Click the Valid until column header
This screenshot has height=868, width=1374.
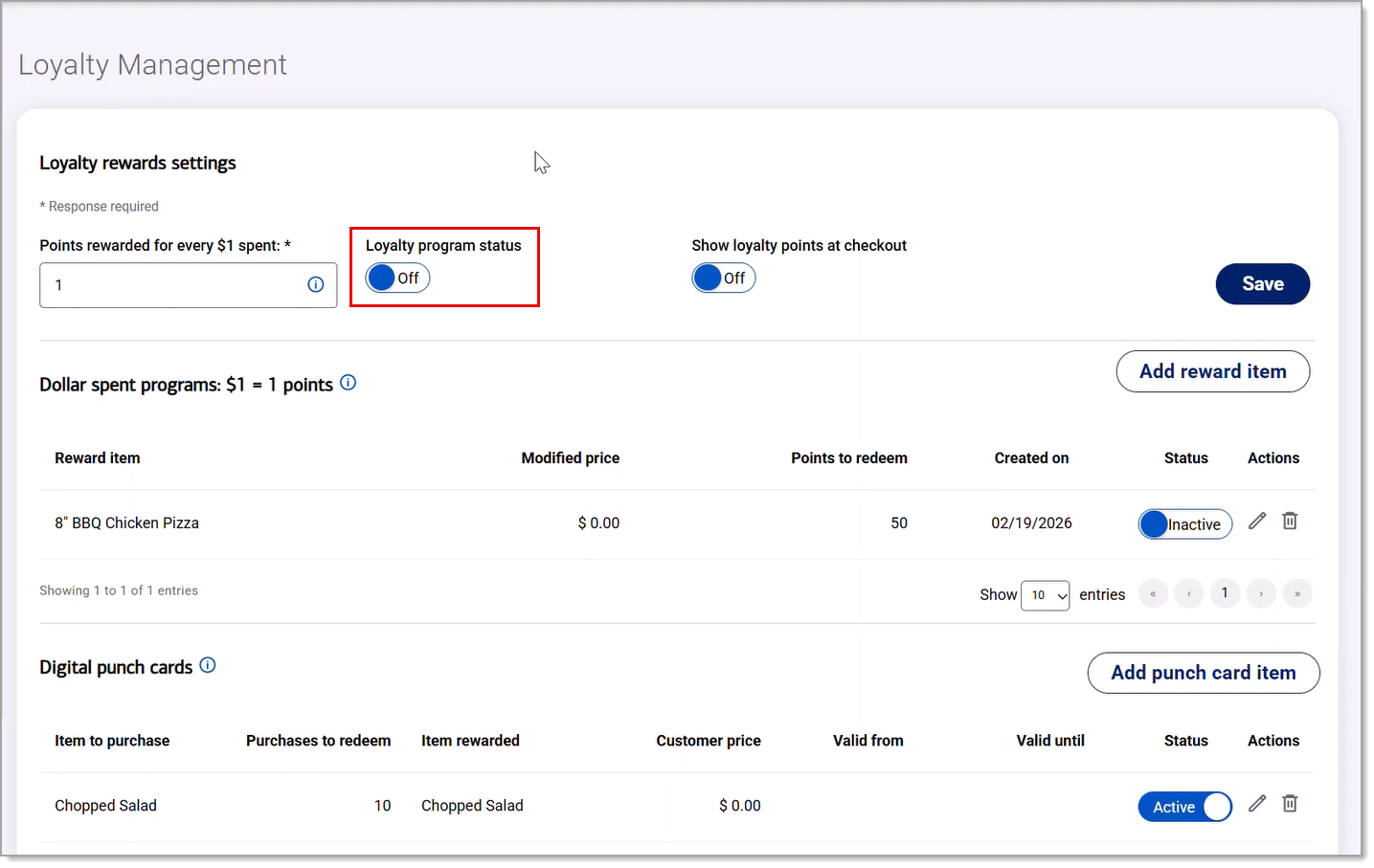coord(1050,741)
